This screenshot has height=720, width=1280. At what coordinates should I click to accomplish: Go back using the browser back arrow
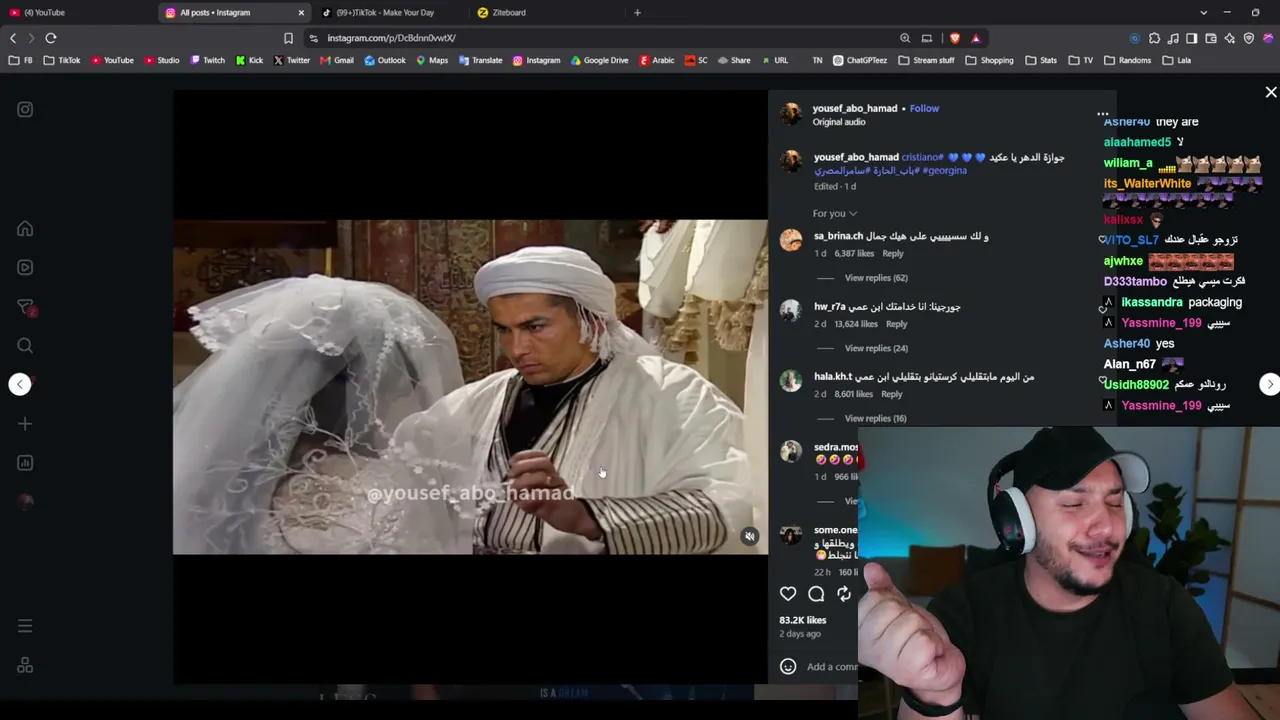click(13, 38)
